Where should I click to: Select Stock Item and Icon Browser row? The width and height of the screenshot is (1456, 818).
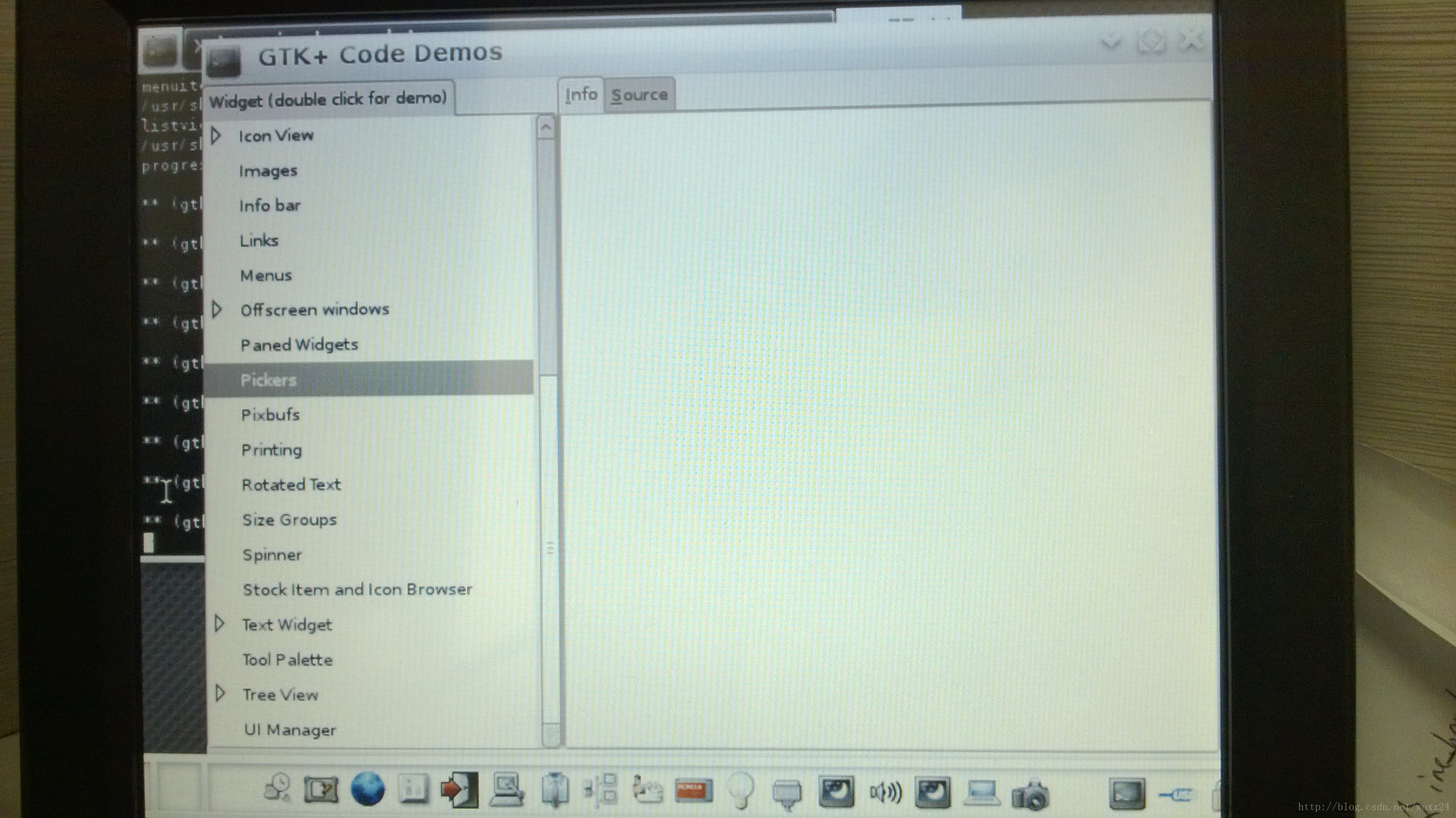pyautogui.click(x=372, y=589)
